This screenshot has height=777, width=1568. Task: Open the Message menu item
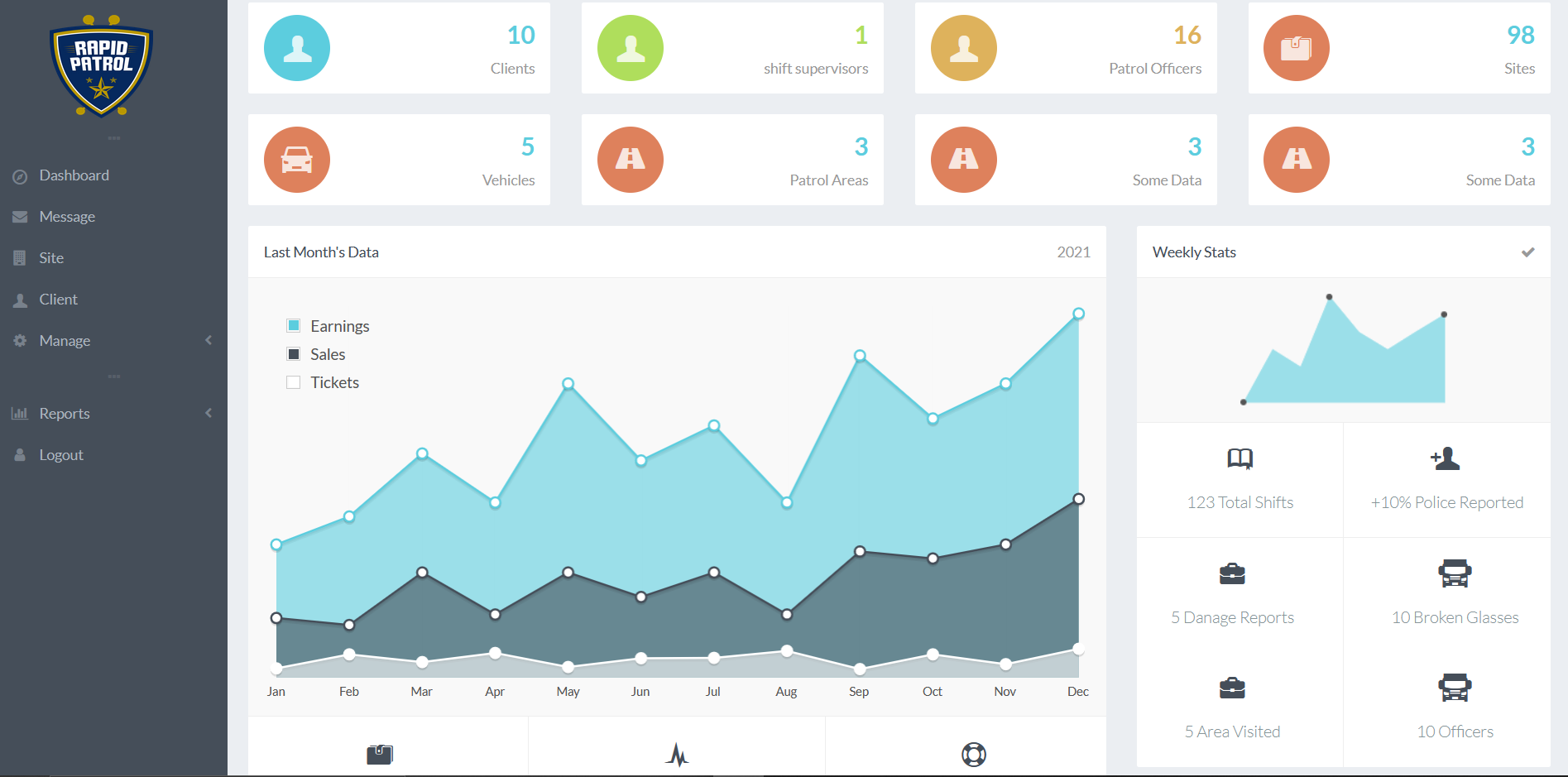click(67, 217)
